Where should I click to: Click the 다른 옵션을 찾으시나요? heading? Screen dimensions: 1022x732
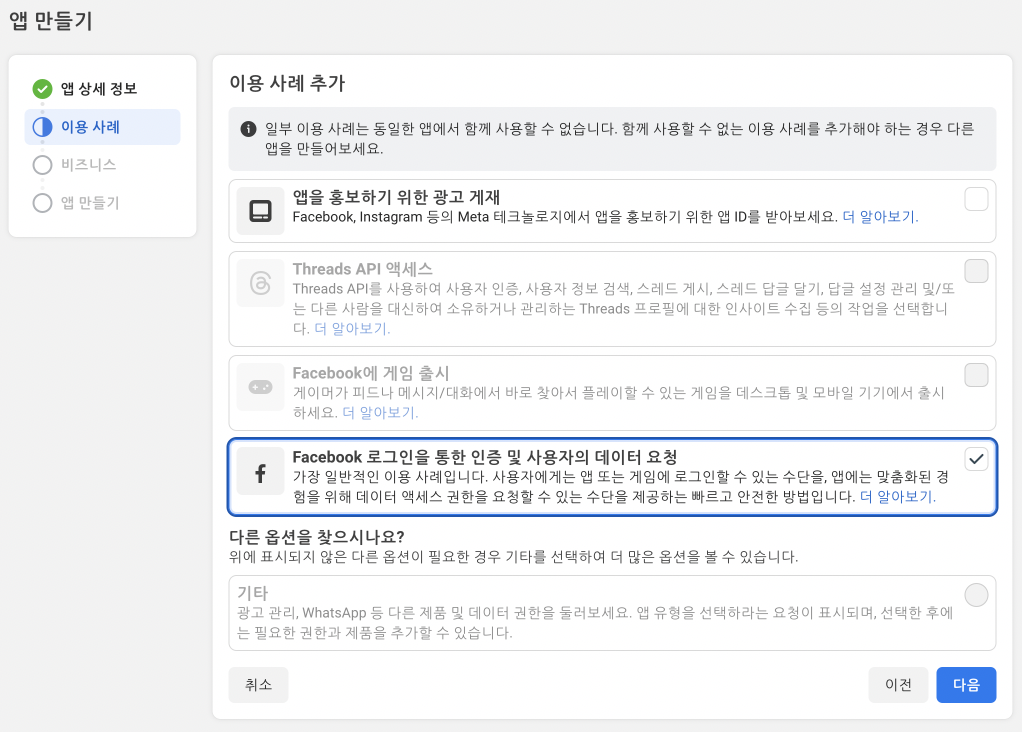pyautogui.click(x=317, y=537)
